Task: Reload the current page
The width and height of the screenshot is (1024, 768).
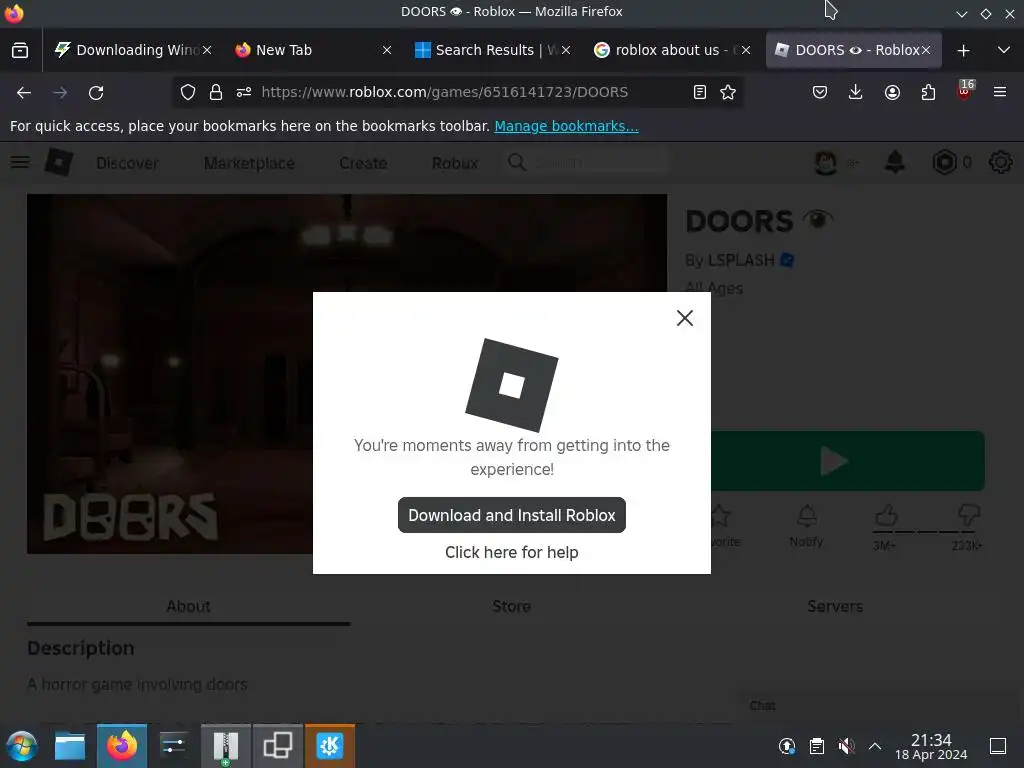Action: pyautogui.click(x=96, y=93)
